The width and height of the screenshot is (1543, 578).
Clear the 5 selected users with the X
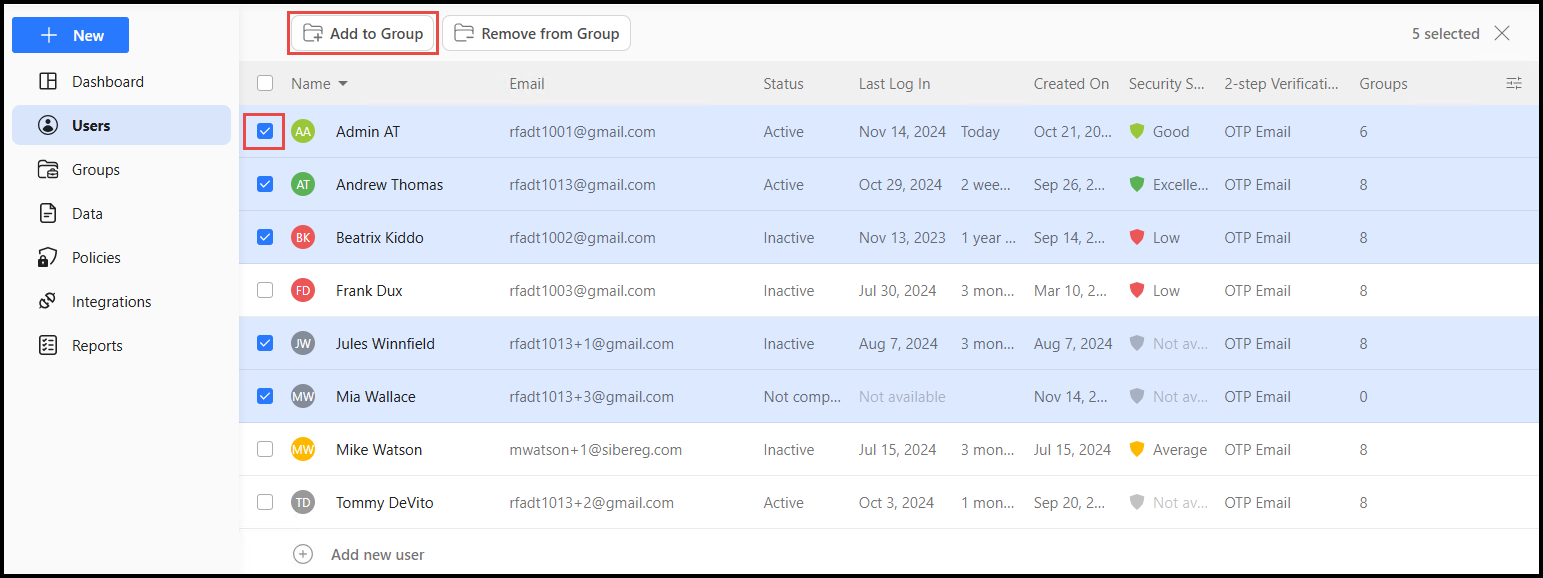point(1502,33)
